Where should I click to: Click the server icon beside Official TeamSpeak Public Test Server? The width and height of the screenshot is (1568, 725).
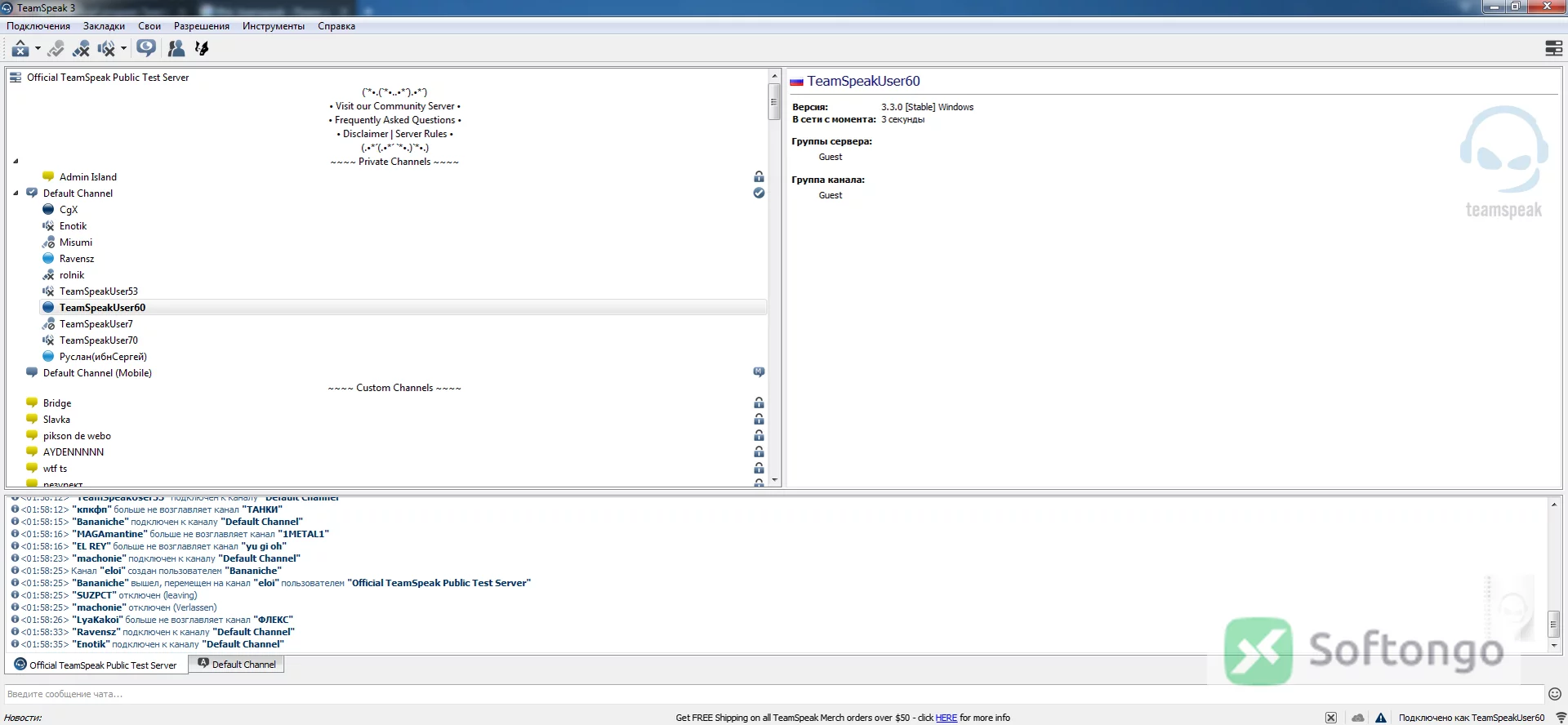click(16, 78)
